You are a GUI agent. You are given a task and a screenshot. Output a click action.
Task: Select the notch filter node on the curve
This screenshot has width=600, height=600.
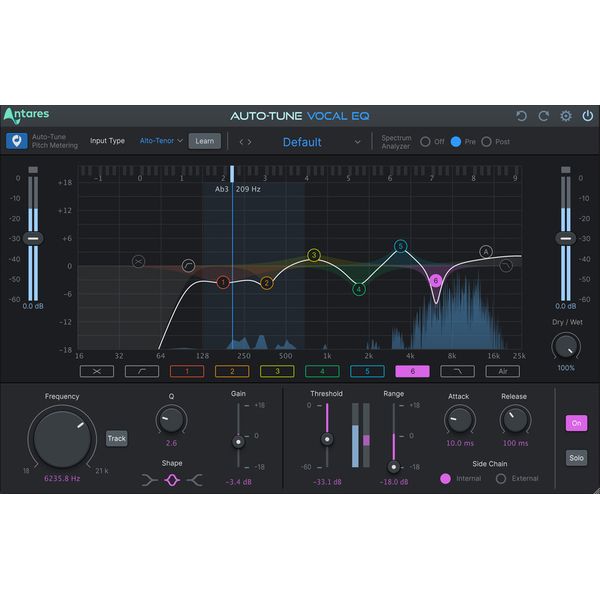pyautogui.click(x=138, y=262)
